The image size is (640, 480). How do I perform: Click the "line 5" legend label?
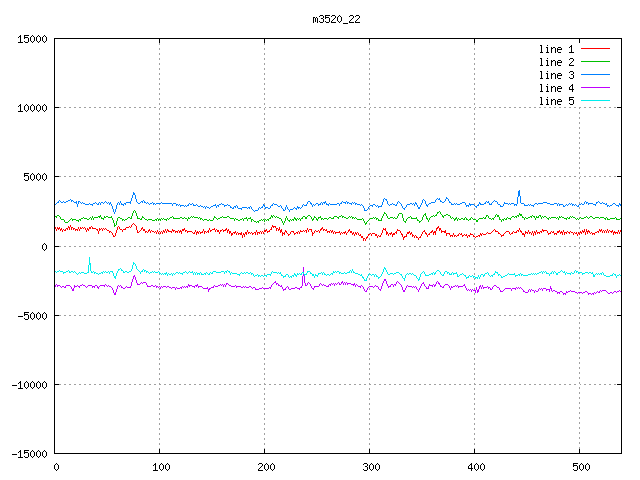pos(556,101)
